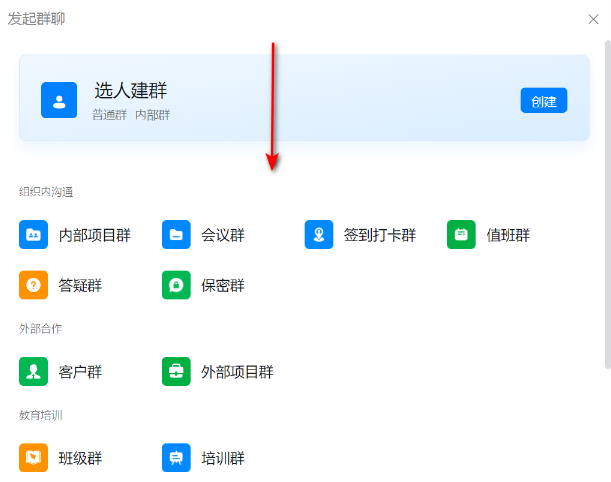The height and width of the screenshot is (482, 611).
Task: Choose the 外部项目群 briefcase icon
Action: coord(176,371)
